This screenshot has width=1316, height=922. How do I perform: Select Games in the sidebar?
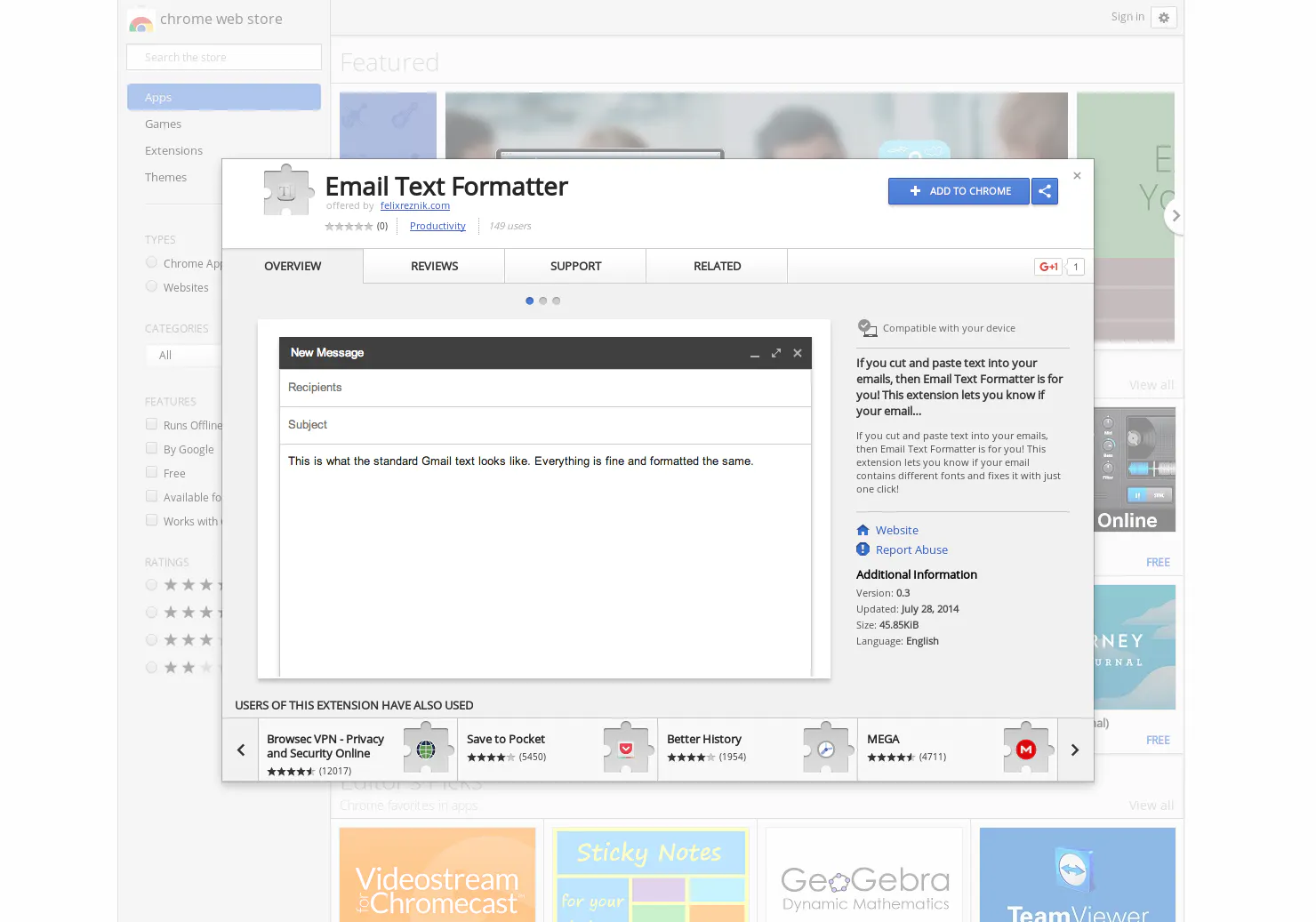[x=163, y=124]
